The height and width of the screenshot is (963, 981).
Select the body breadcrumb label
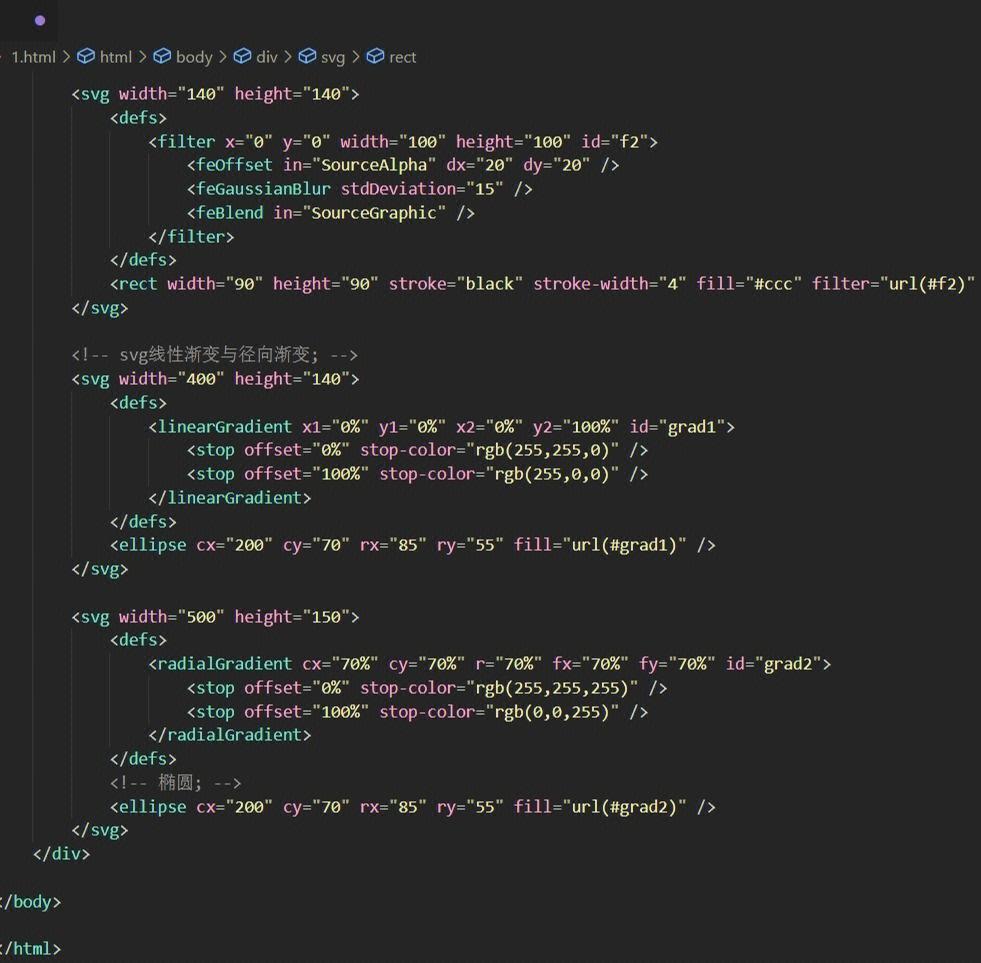194,58
